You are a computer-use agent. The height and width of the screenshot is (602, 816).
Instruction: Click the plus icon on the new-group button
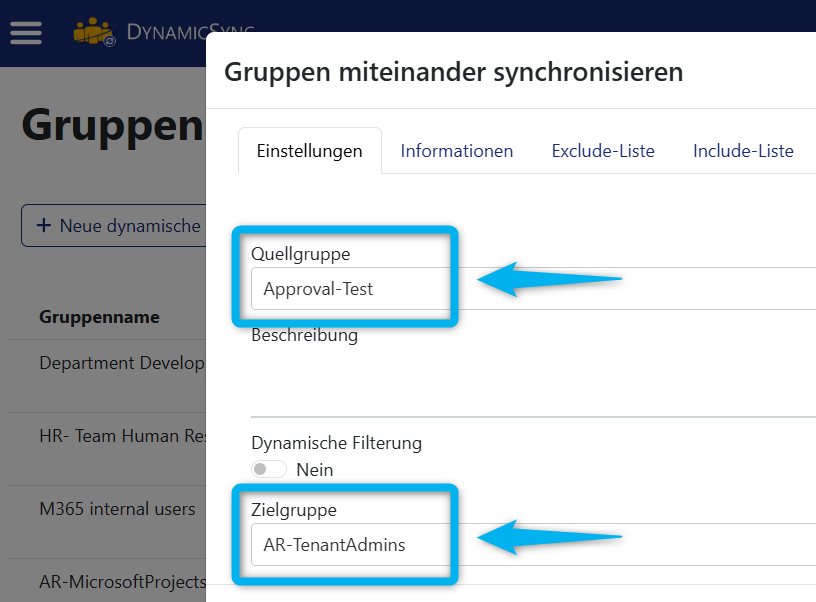tap(46, 225)
